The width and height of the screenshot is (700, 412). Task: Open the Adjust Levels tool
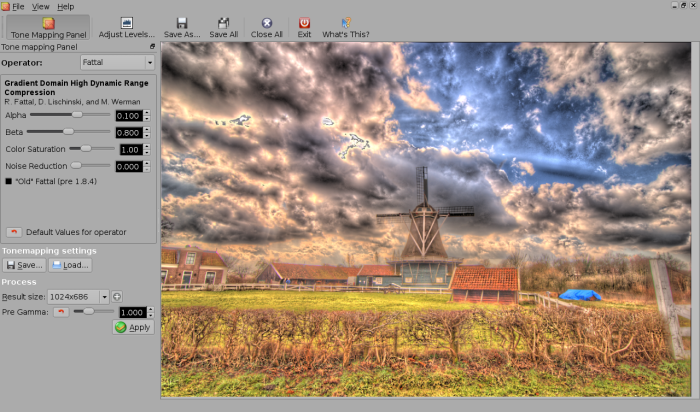point(126,27)
